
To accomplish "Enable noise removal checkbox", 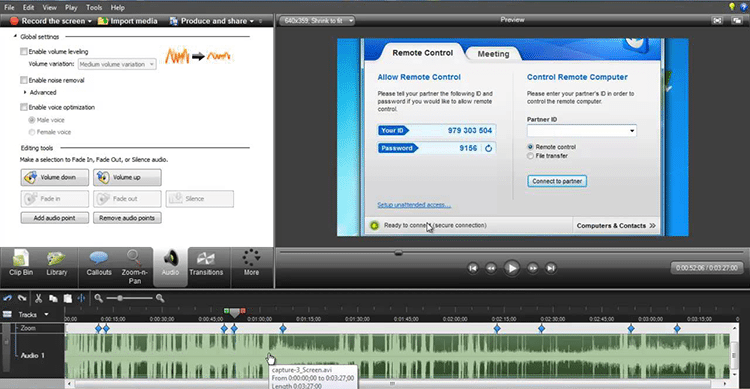I will pyautogui.click(x=23, y=80).
